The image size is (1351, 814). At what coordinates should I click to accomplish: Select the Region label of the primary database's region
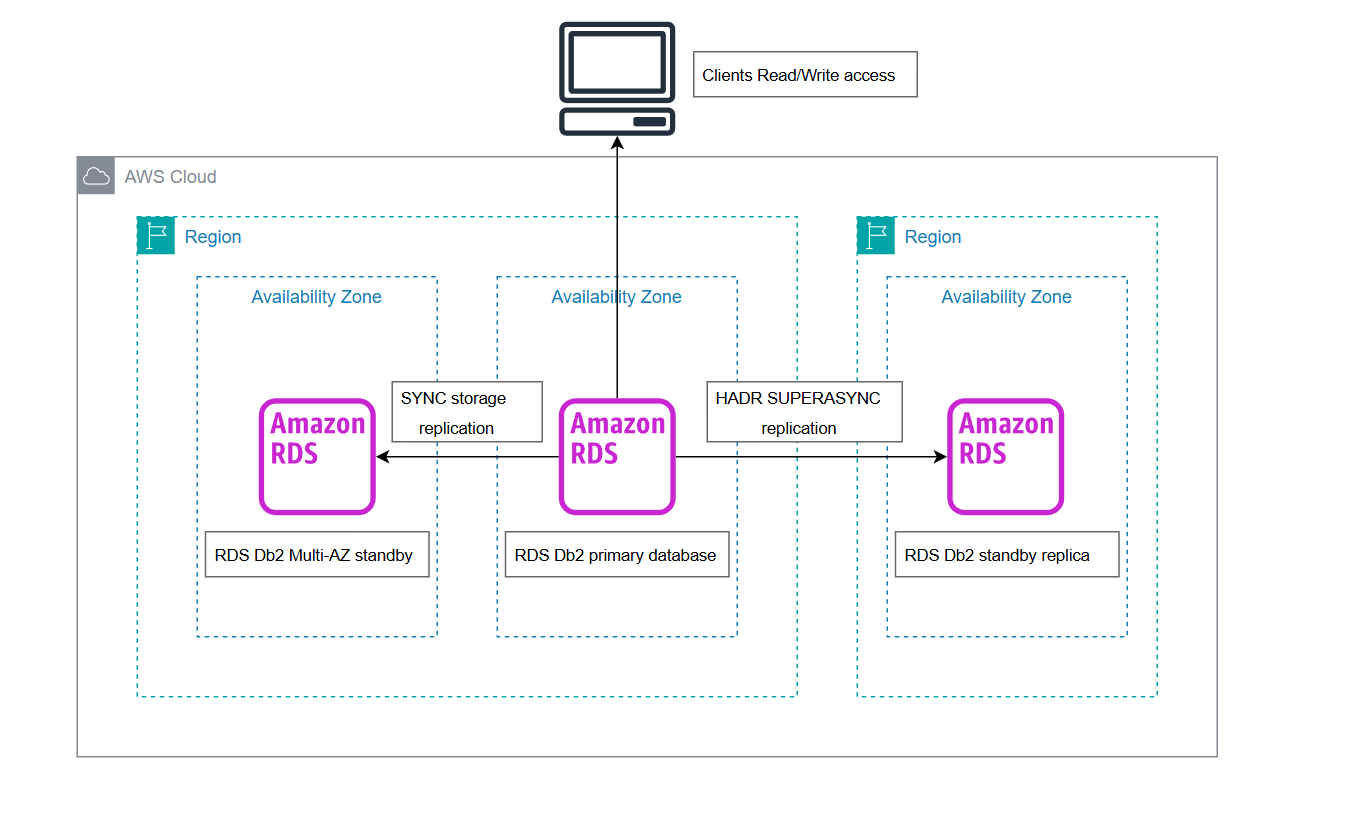(x=213, y=237)
